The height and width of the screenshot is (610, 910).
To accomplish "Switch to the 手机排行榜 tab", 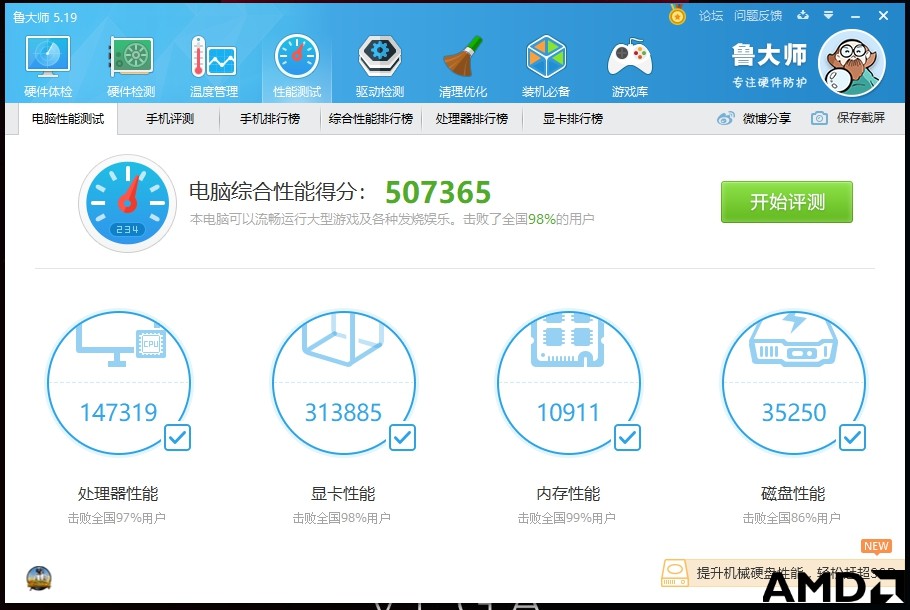I will [x=270, y=119].
